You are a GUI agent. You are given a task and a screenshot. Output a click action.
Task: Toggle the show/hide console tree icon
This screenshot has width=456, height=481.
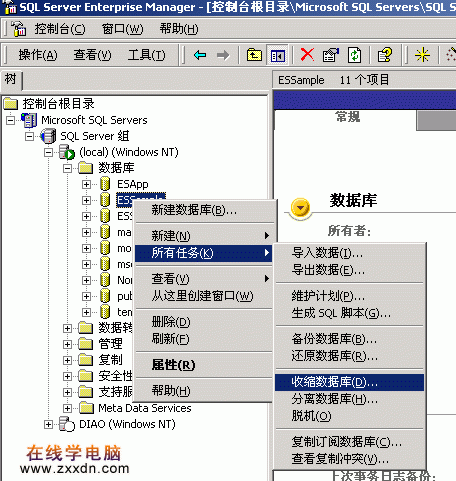tap(277, 55)
